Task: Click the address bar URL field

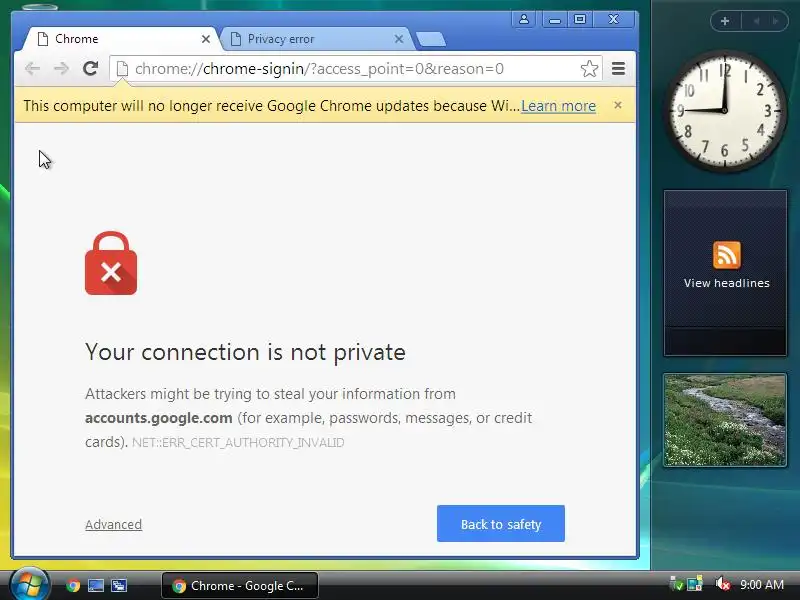Action: pos(356,68)
